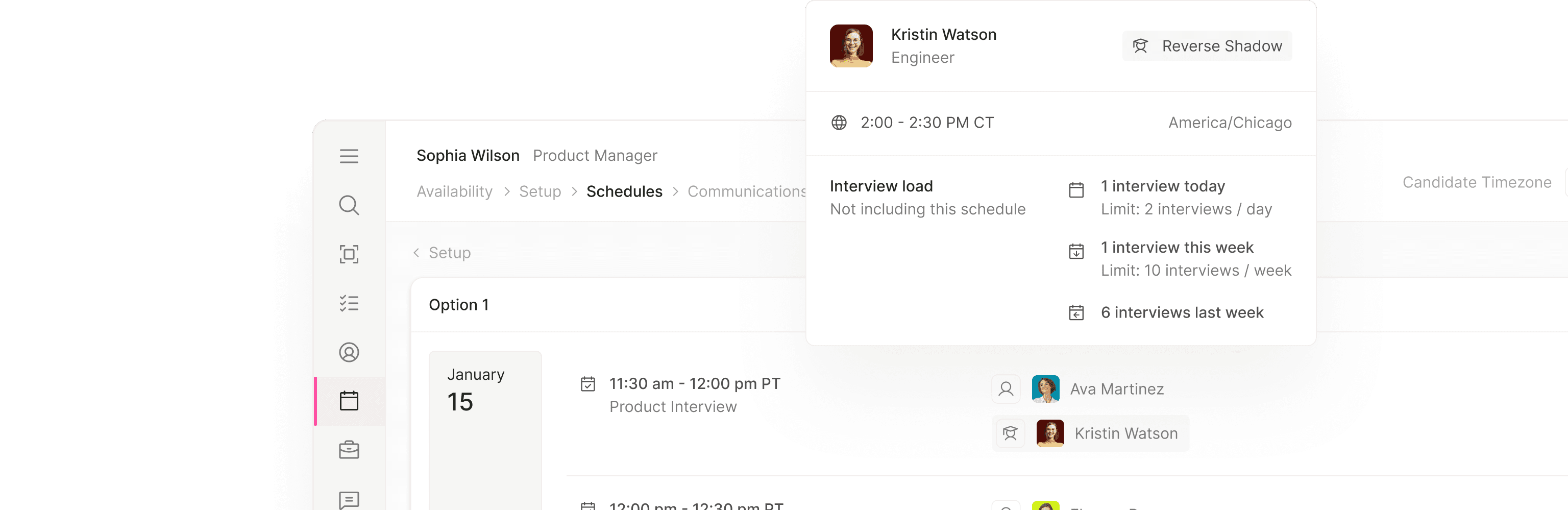The width and height of the screenshot is (1568, 510).
Task: Switch to the Schedules step
Action: point(624,192)
